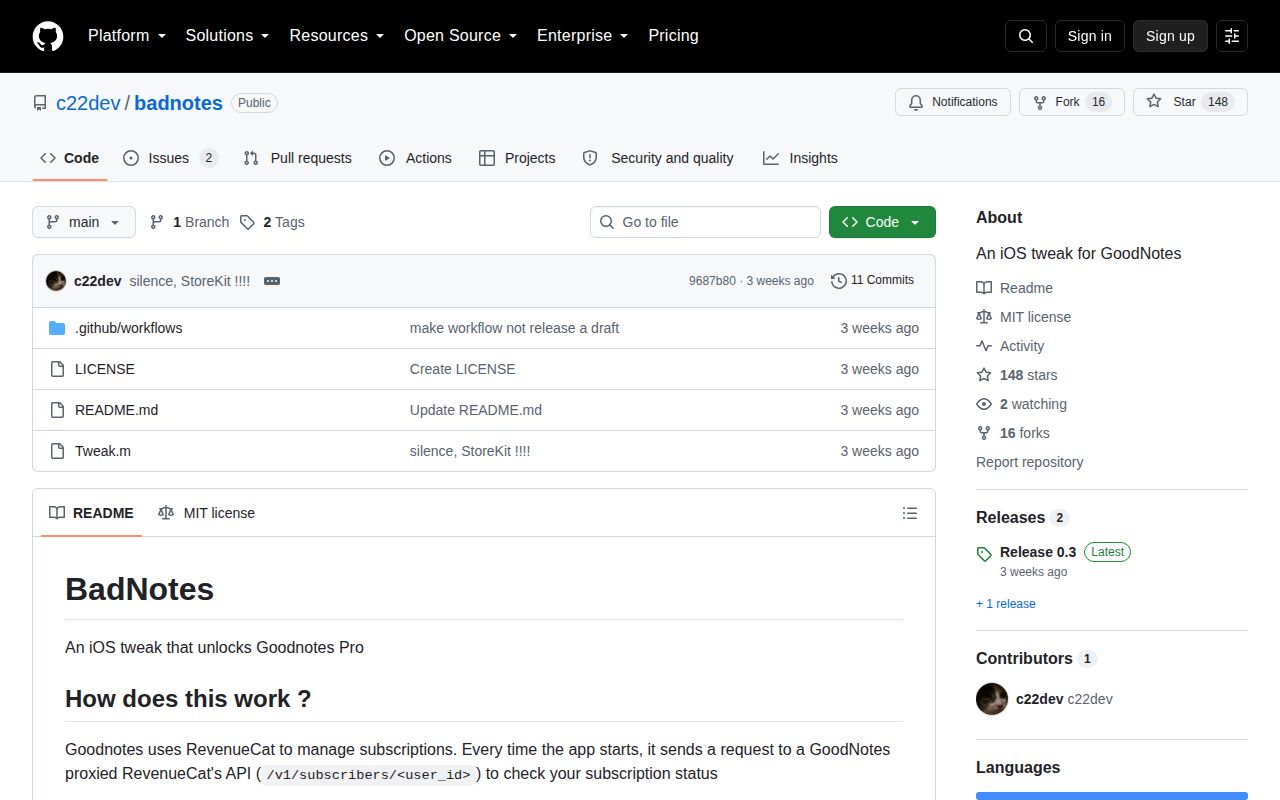
Task: Open the main branch selector
Action: tap(84, 222)
